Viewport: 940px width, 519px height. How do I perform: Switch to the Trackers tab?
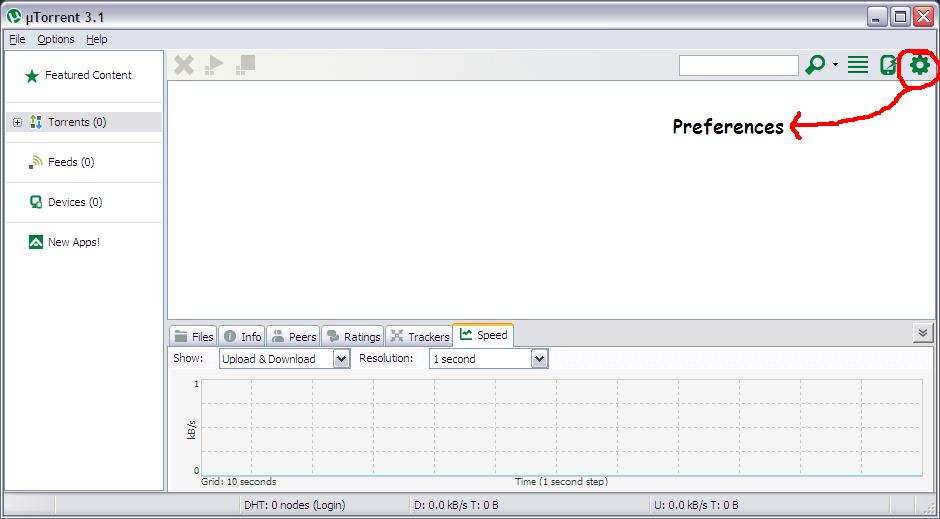tap(419, 337)
